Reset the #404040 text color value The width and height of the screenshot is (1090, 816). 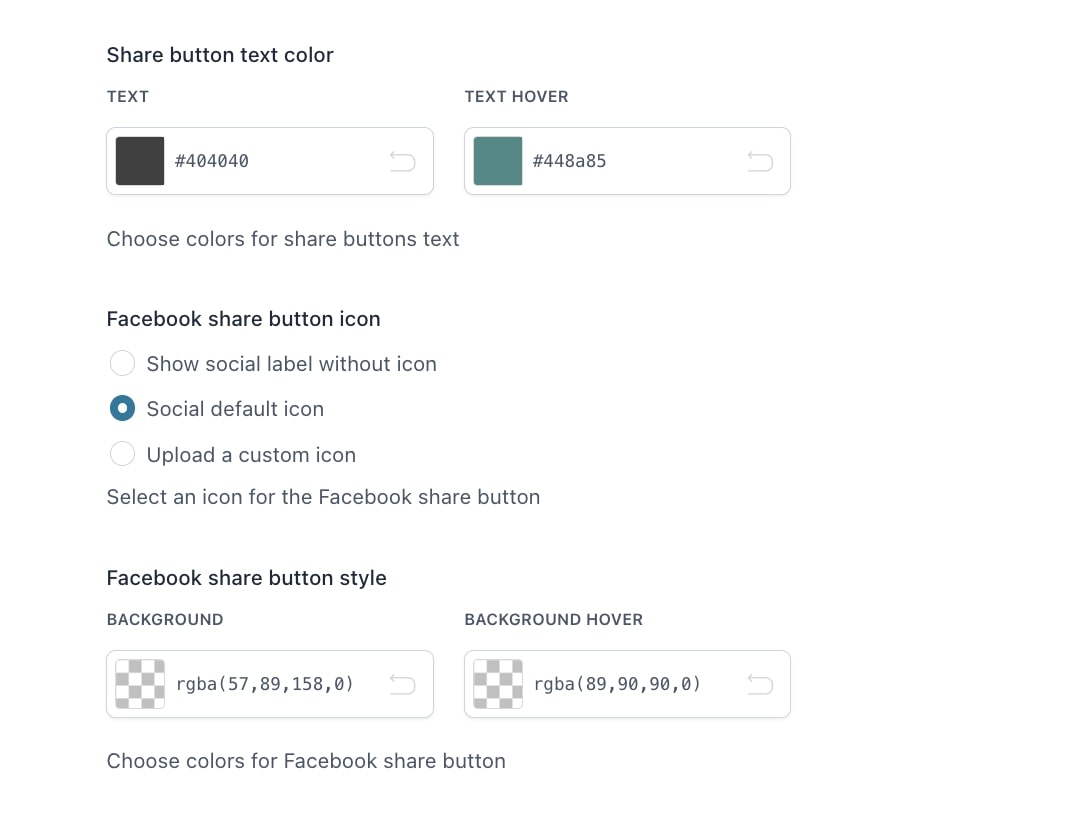coord(402,161)
